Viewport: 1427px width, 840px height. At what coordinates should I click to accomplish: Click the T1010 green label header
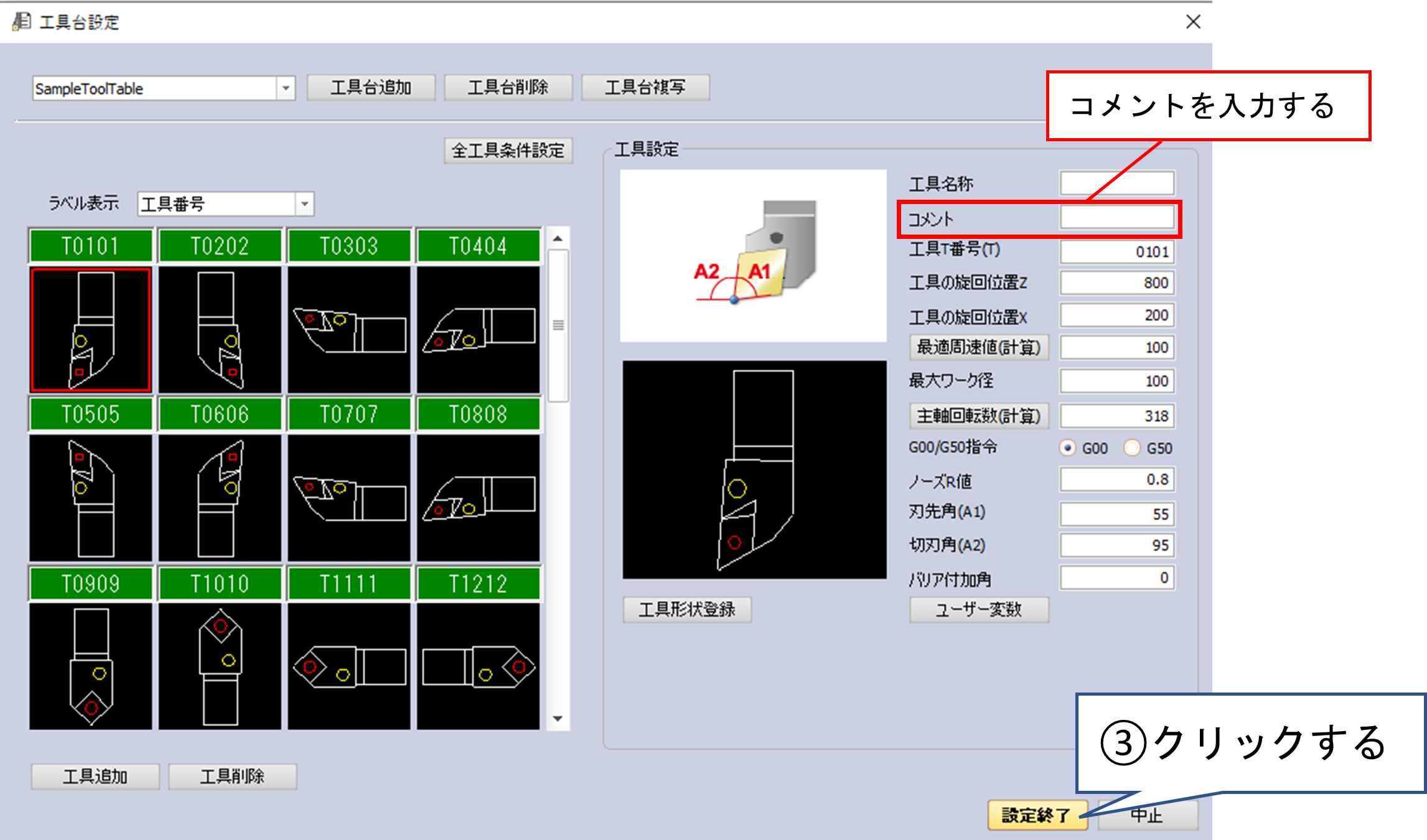[220, 584]
